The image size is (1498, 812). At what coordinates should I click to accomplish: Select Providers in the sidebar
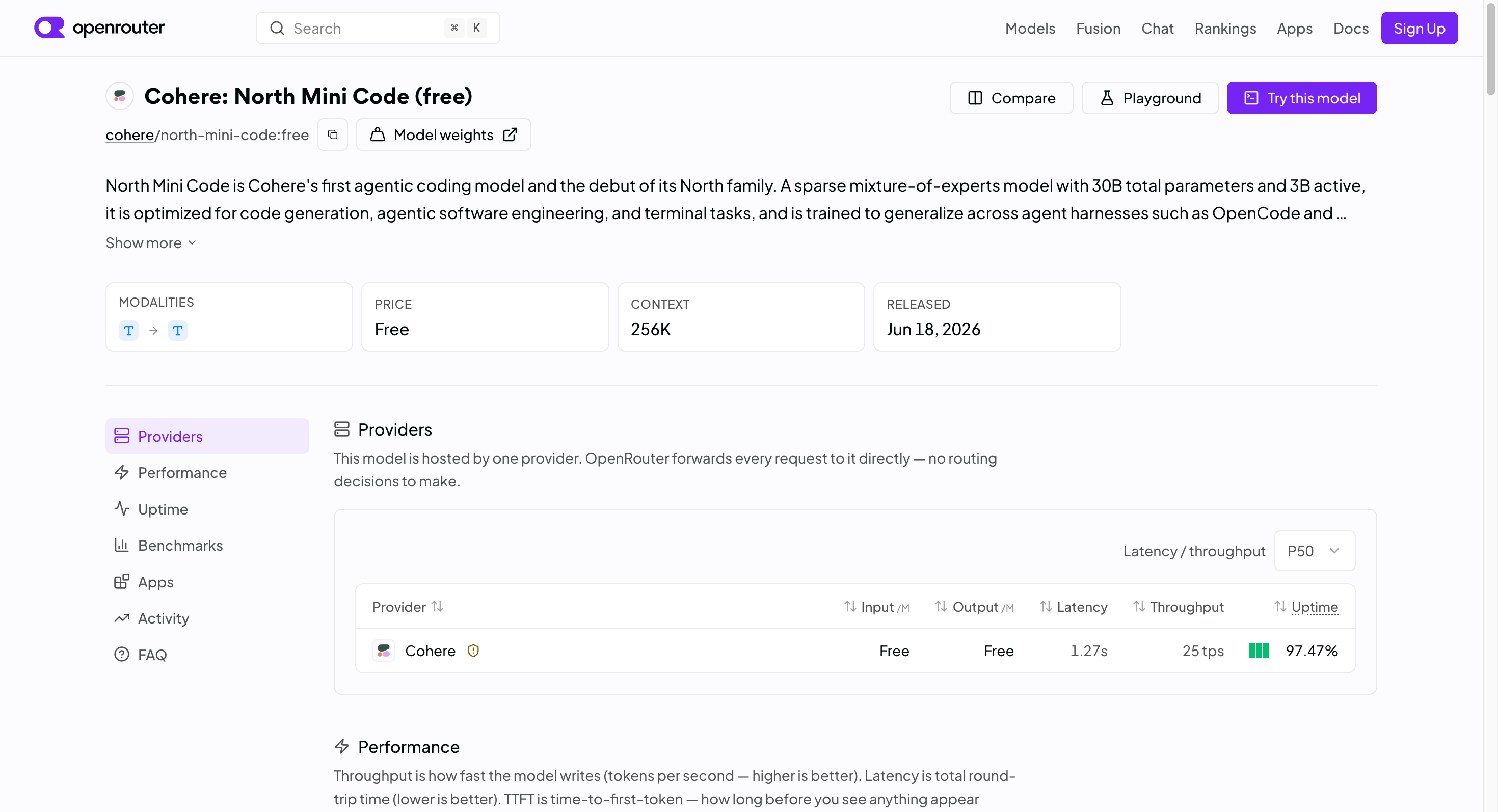(x=207, y=437)
